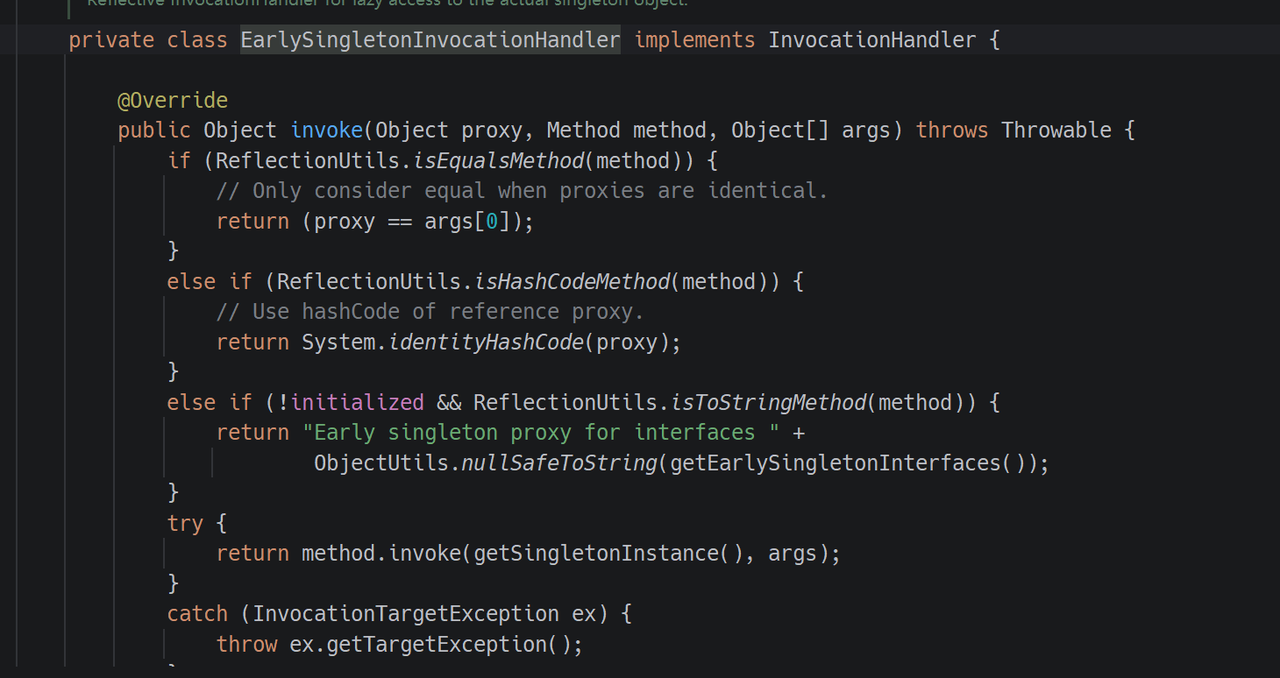Click InvocationTargetException in the catch clause
The width and height of the screenshot is (1280, 678).
coord(406,613)
